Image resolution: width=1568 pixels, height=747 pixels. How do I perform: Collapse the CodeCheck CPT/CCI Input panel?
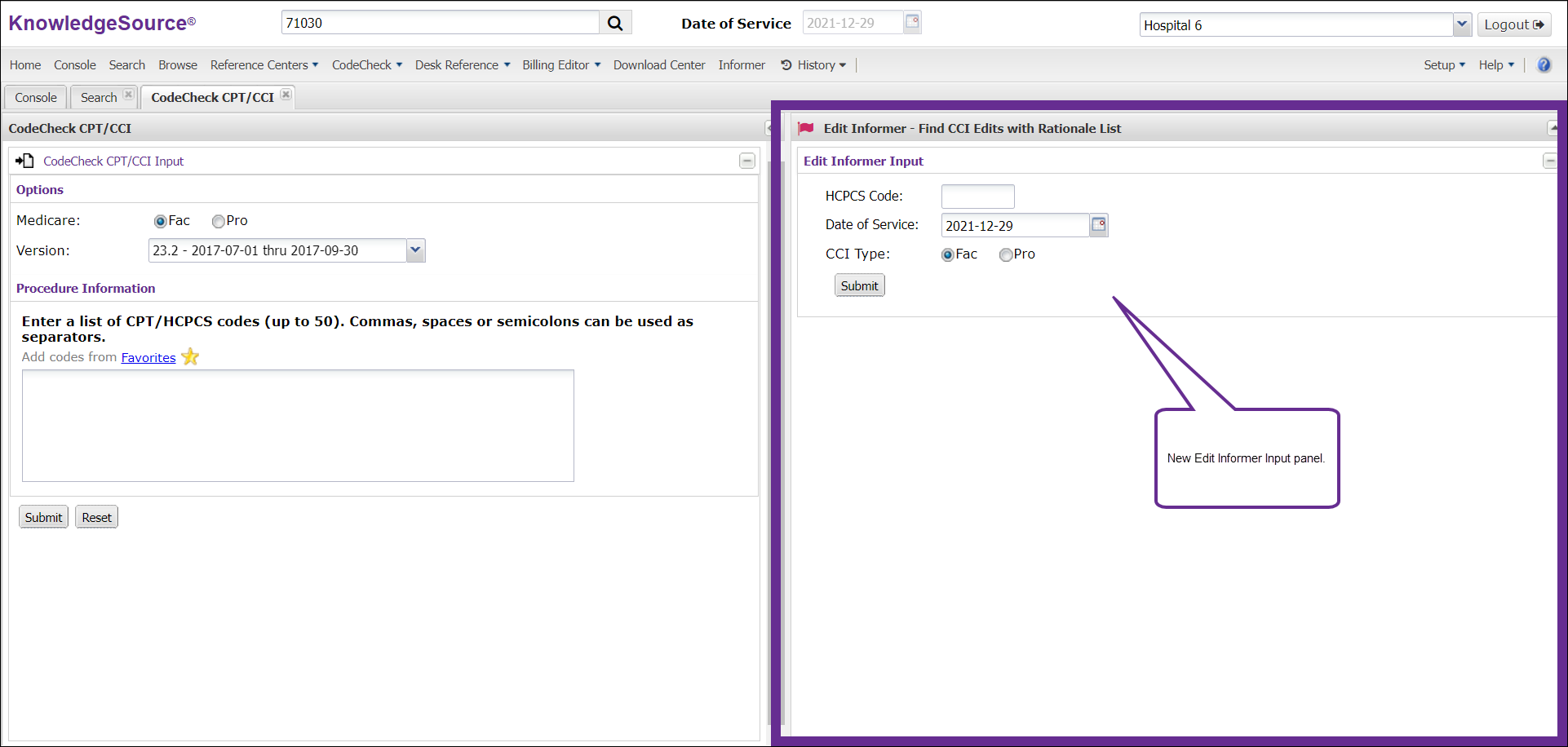click(x=746, y=161)
